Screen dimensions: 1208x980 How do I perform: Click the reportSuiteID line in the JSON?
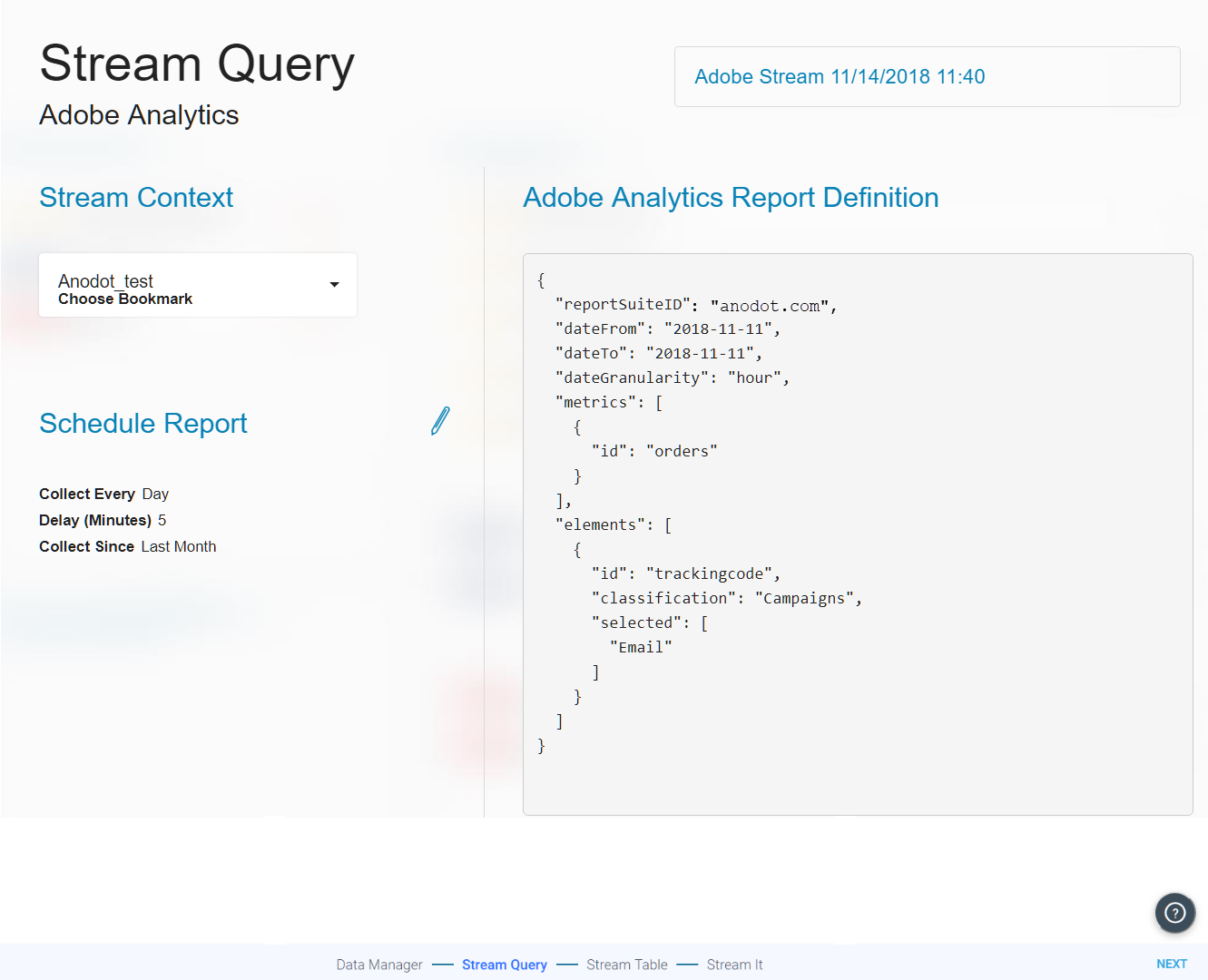coord(696,305)
